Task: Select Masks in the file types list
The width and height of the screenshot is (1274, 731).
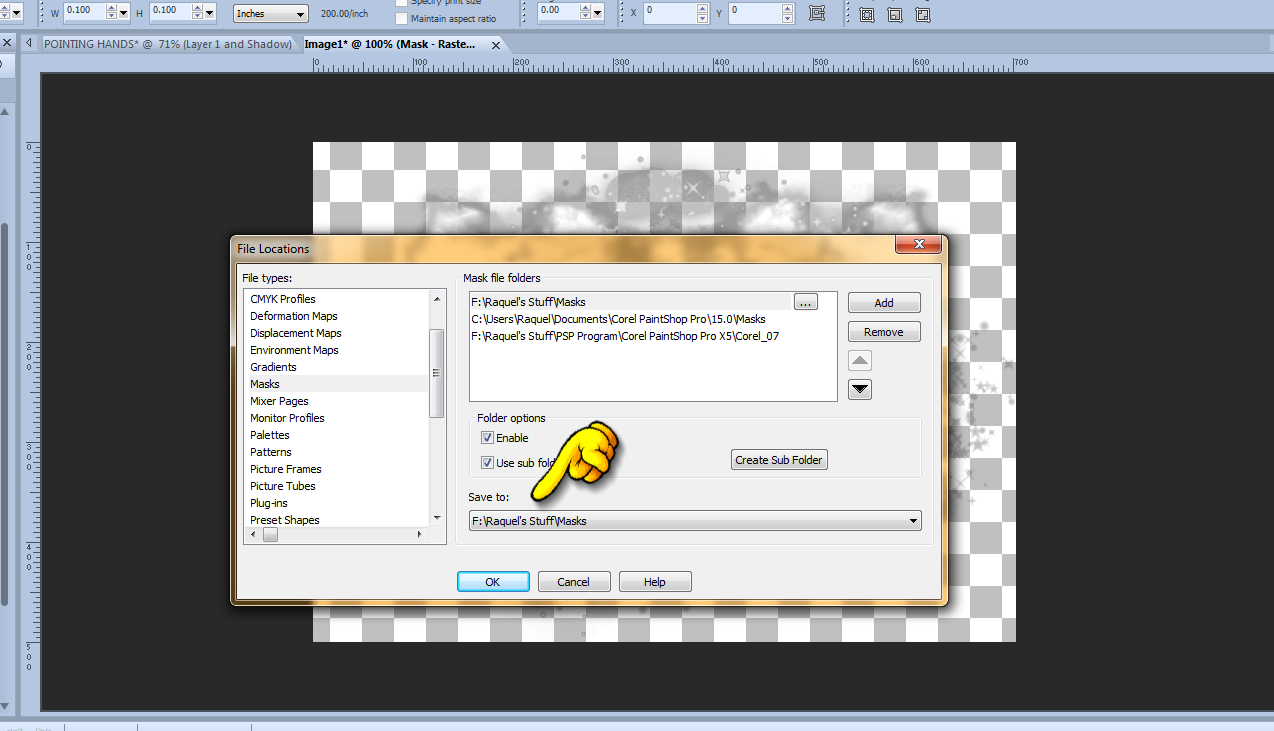Action: pos(265,384)
